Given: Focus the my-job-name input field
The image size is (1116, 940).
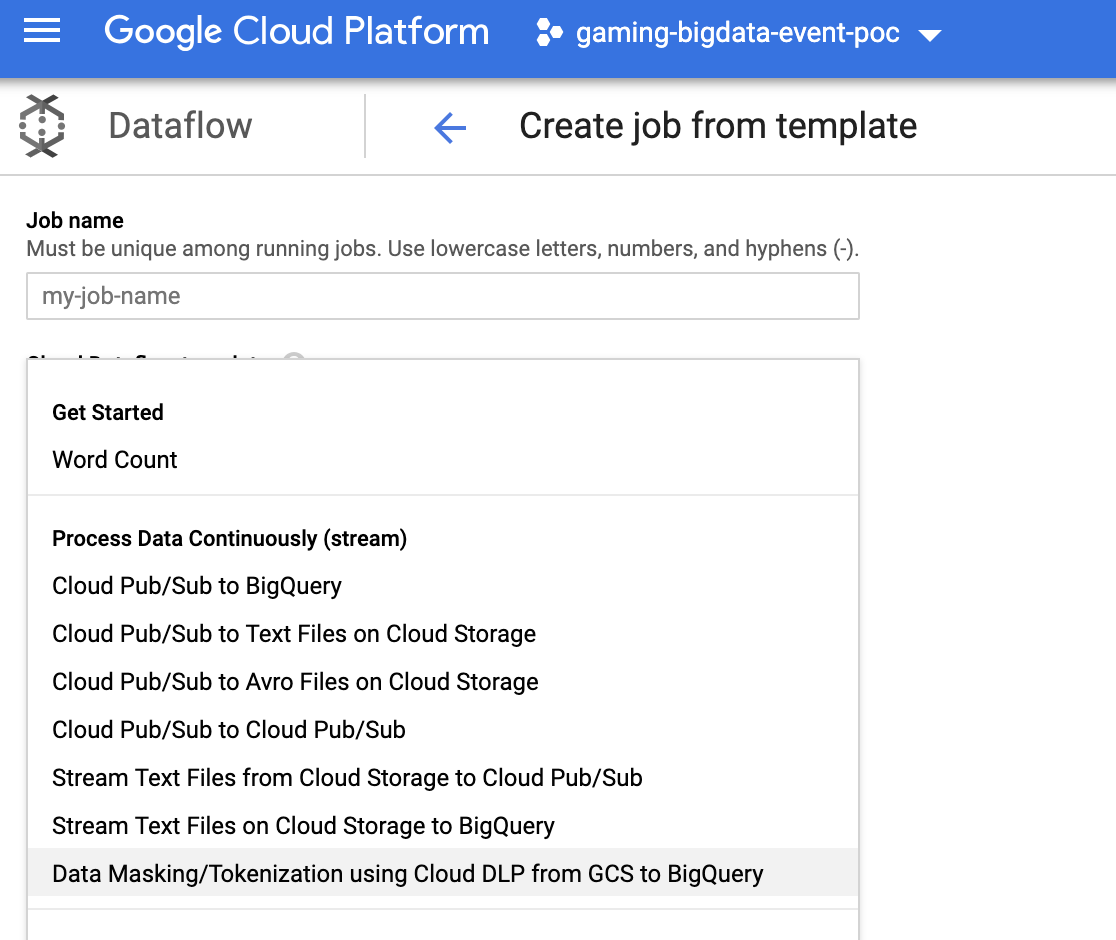Looking at the screenshot, I should pos(443,296).
